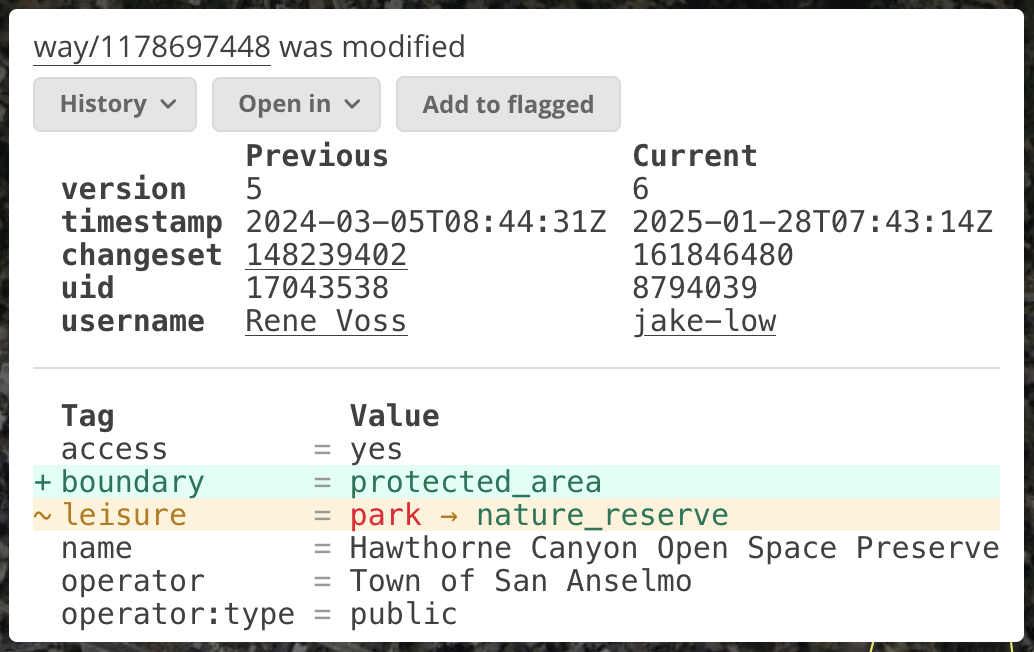Click Add to flagged button
The height and width of the screenshot is (652, 1034).
coord(508,104)
